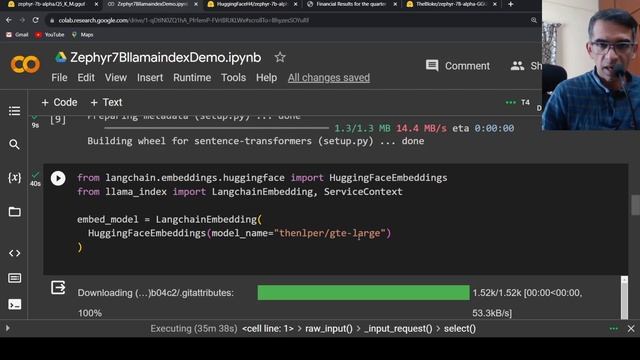Open the terminal icon in sidebar
This screenshot has width=640, height=360.
15,304
